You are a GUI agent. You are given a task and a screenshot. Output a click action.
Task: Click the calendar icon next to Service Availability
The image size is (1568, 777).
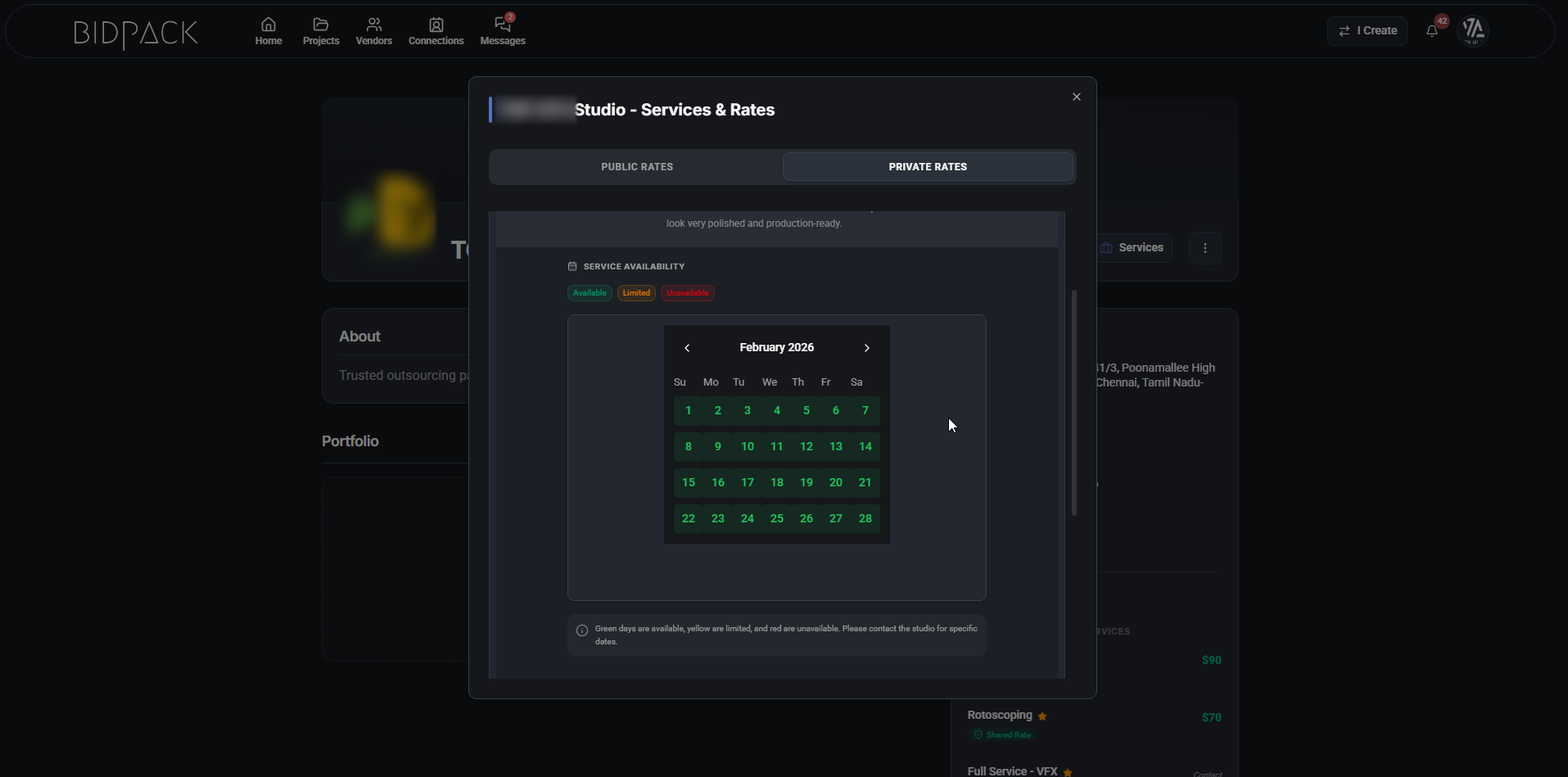pyautogui.click(x=572, y=265)
